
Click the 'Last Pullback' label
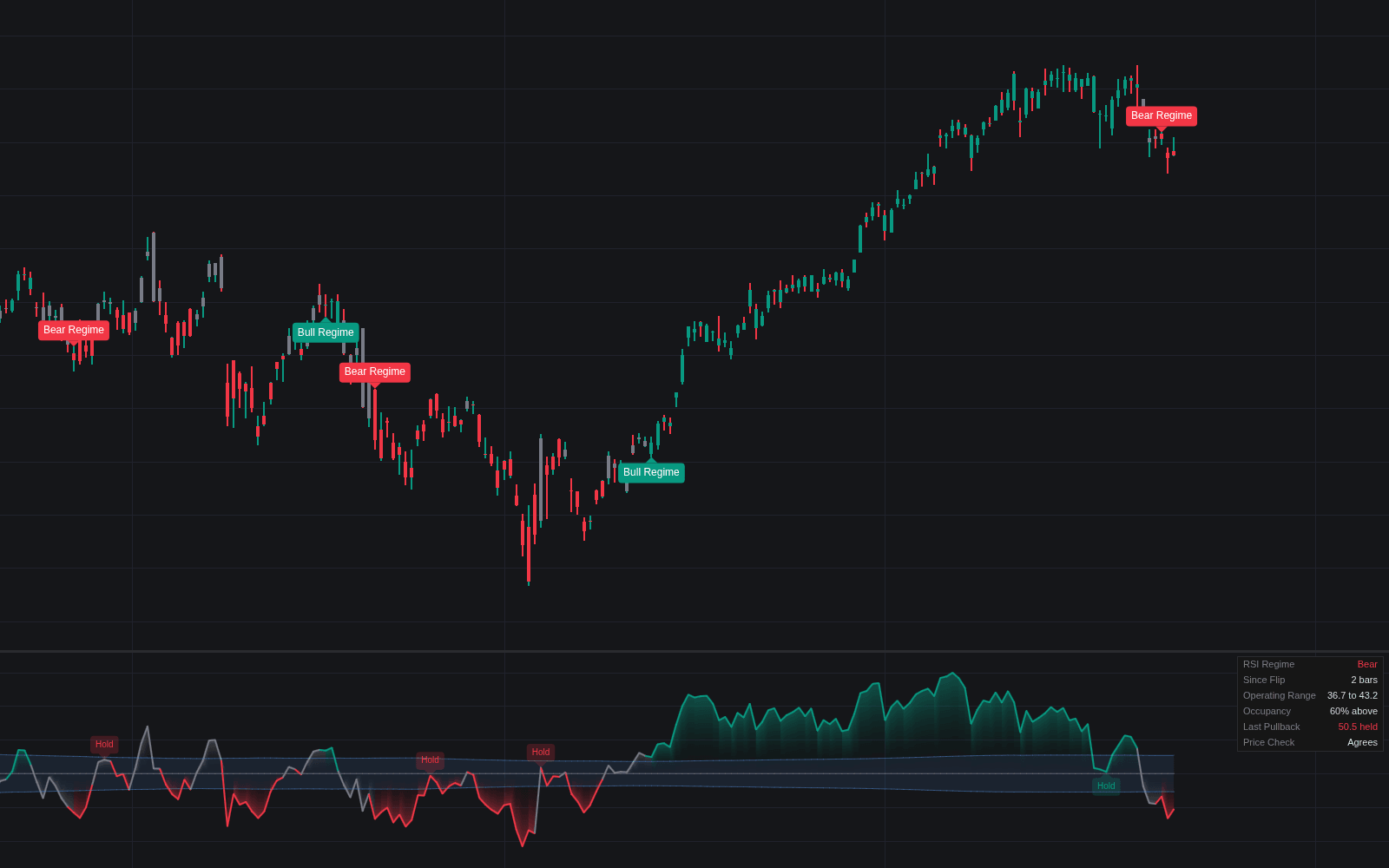click(x=1272, y=727)
